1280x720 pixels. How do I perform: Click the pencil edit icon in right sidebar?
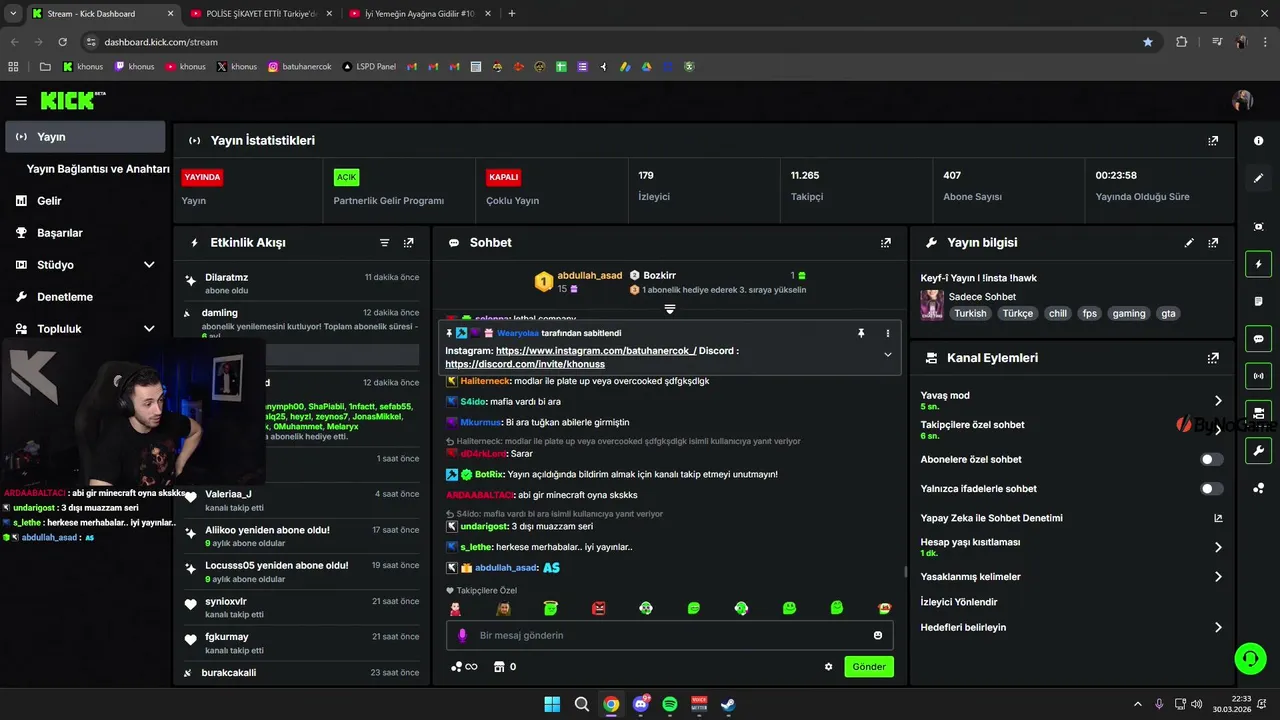(1258, 178)
